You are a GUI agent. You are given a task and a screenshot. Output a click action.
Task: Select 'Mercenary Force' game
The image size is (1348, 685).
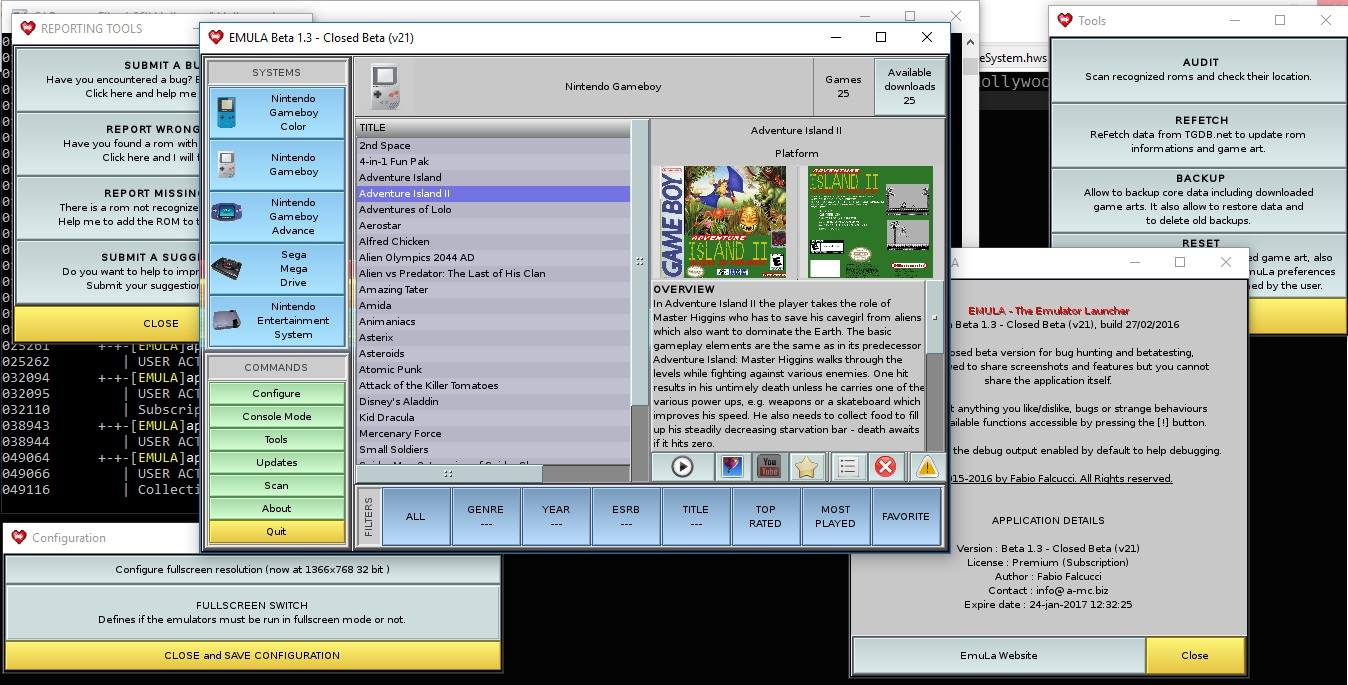pos(494,433)
